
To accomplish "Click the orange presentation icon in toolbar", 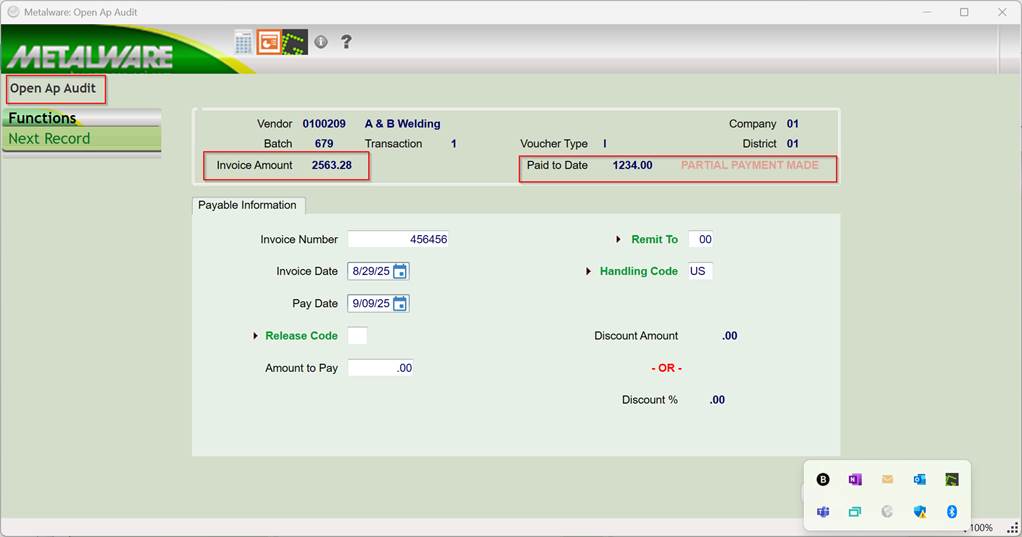I will tap(269, 42).
